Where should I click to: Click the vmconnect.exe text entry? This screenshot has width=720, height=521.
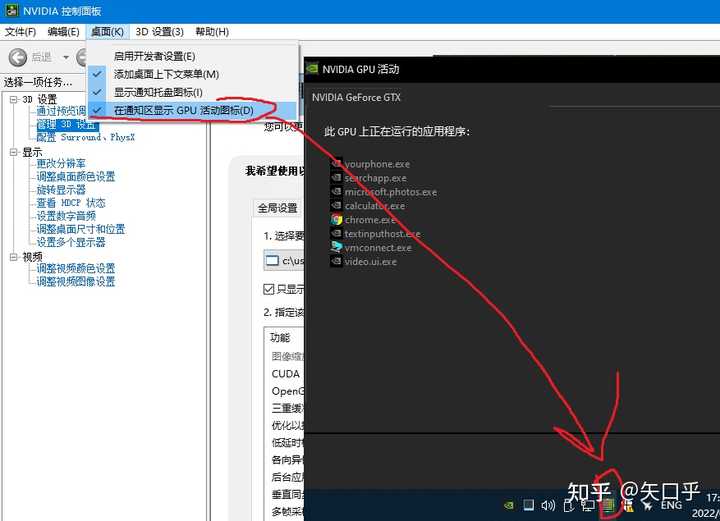pos(378,247)
